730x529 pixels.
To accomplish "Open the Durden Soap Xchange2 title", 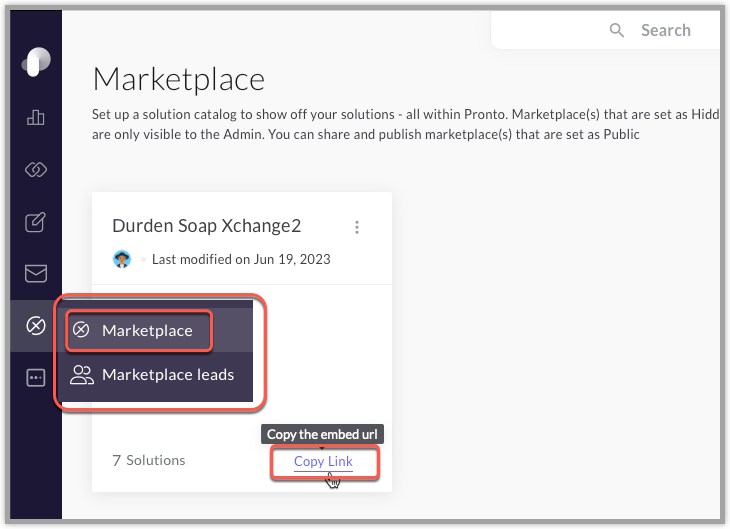I will coord(207,226).
